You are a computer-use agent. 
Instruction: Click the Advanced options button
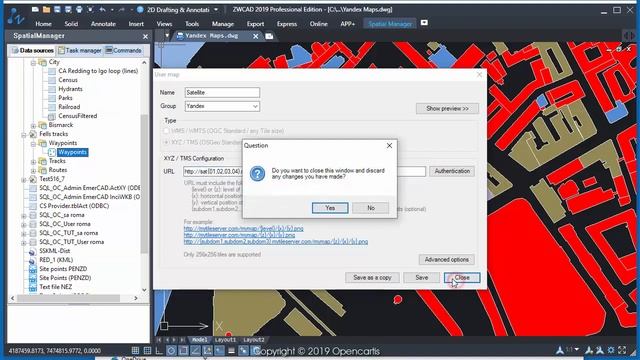[447, 260]
